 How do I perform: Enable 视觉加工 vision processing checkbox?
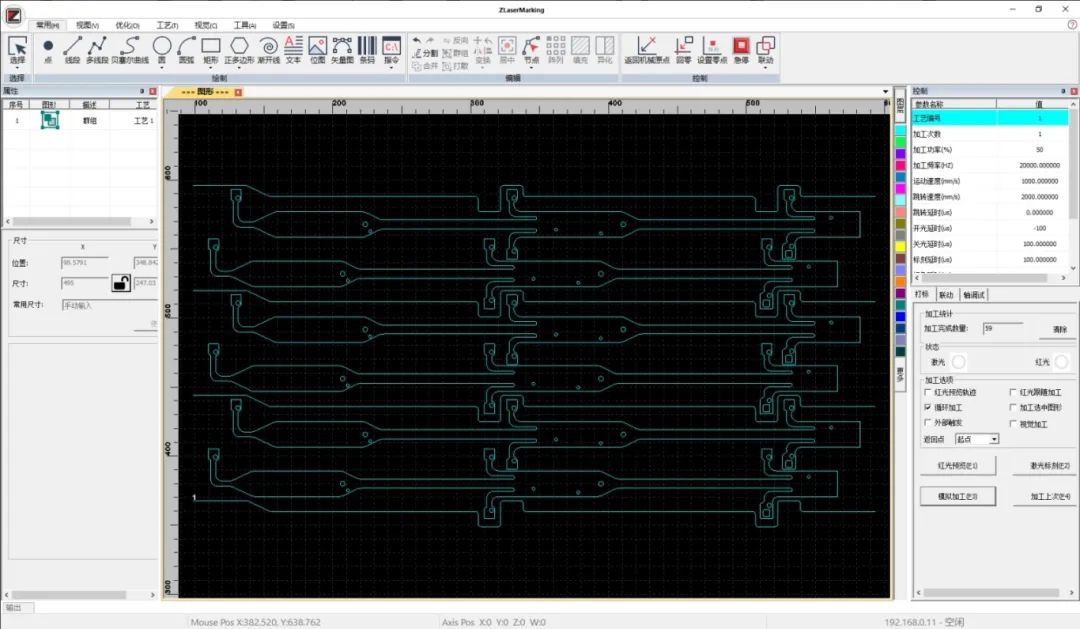(1013, 424)
